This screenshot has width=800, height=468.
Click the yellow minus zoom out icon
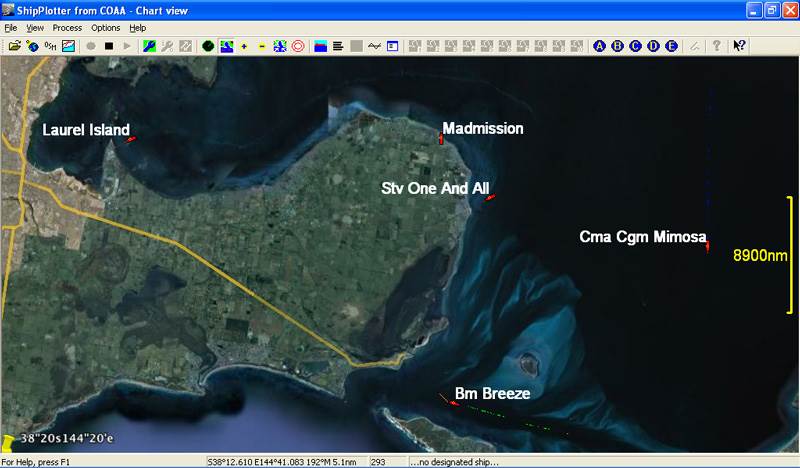pyautogui.click(x=262, y=46)
